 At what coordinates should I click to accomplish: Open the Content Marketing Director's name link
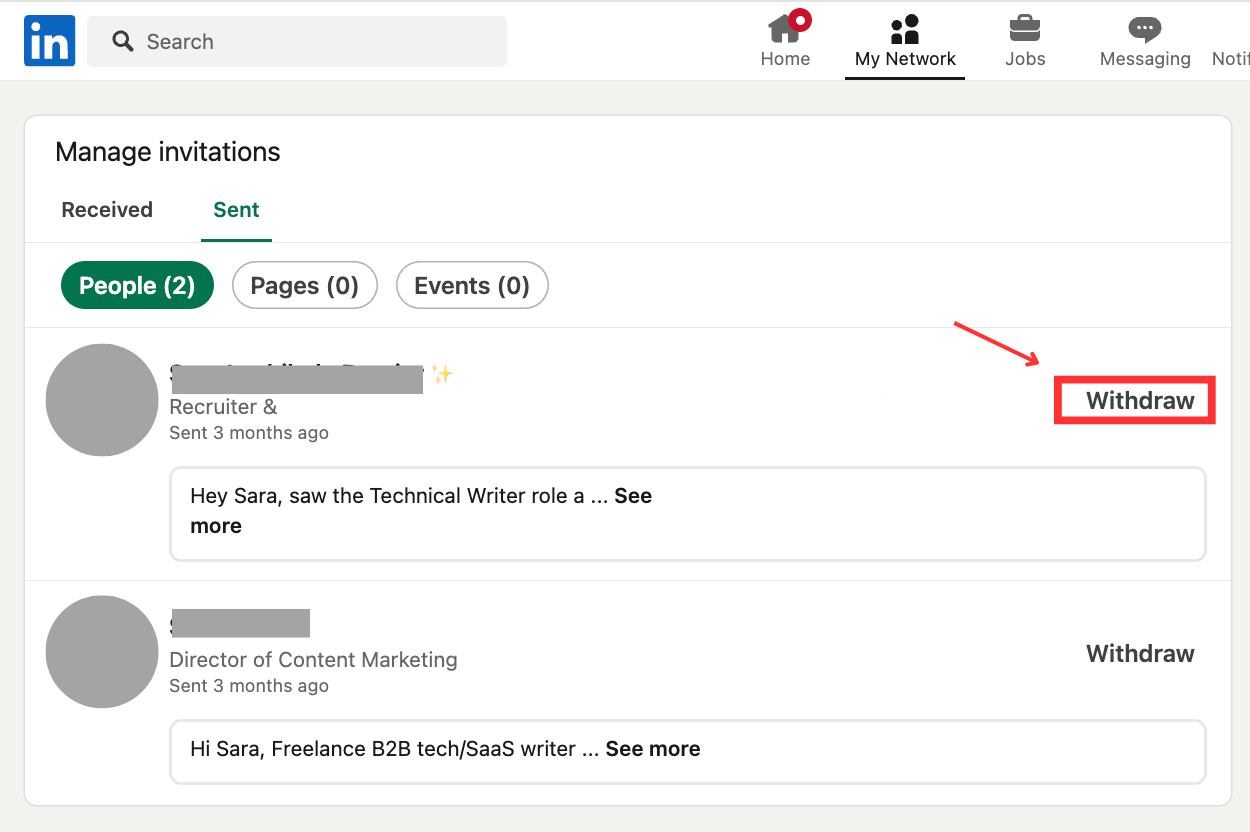coord(240,623)
